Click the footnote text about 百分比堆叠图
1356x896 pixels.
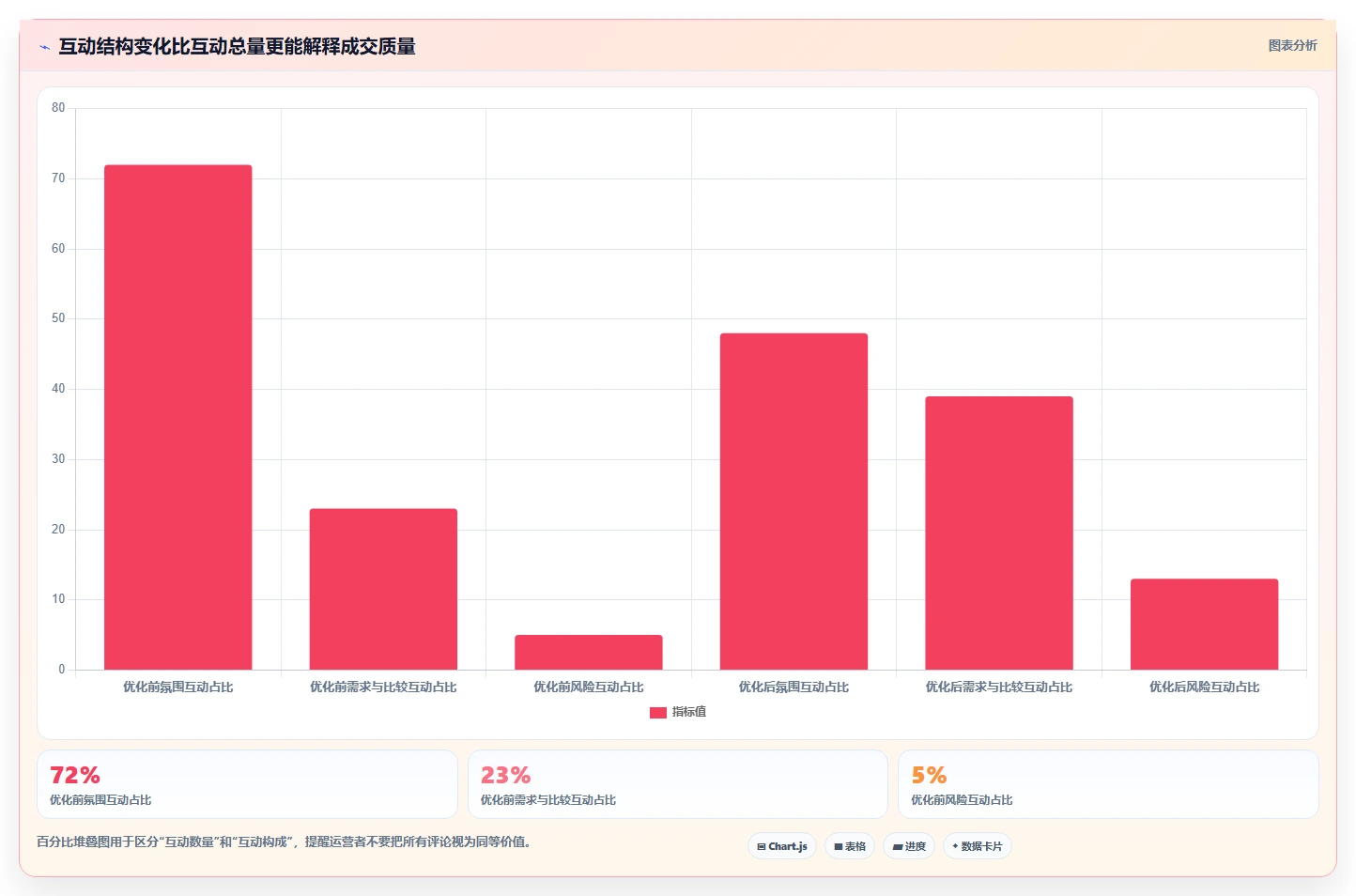tap(285, 842)
